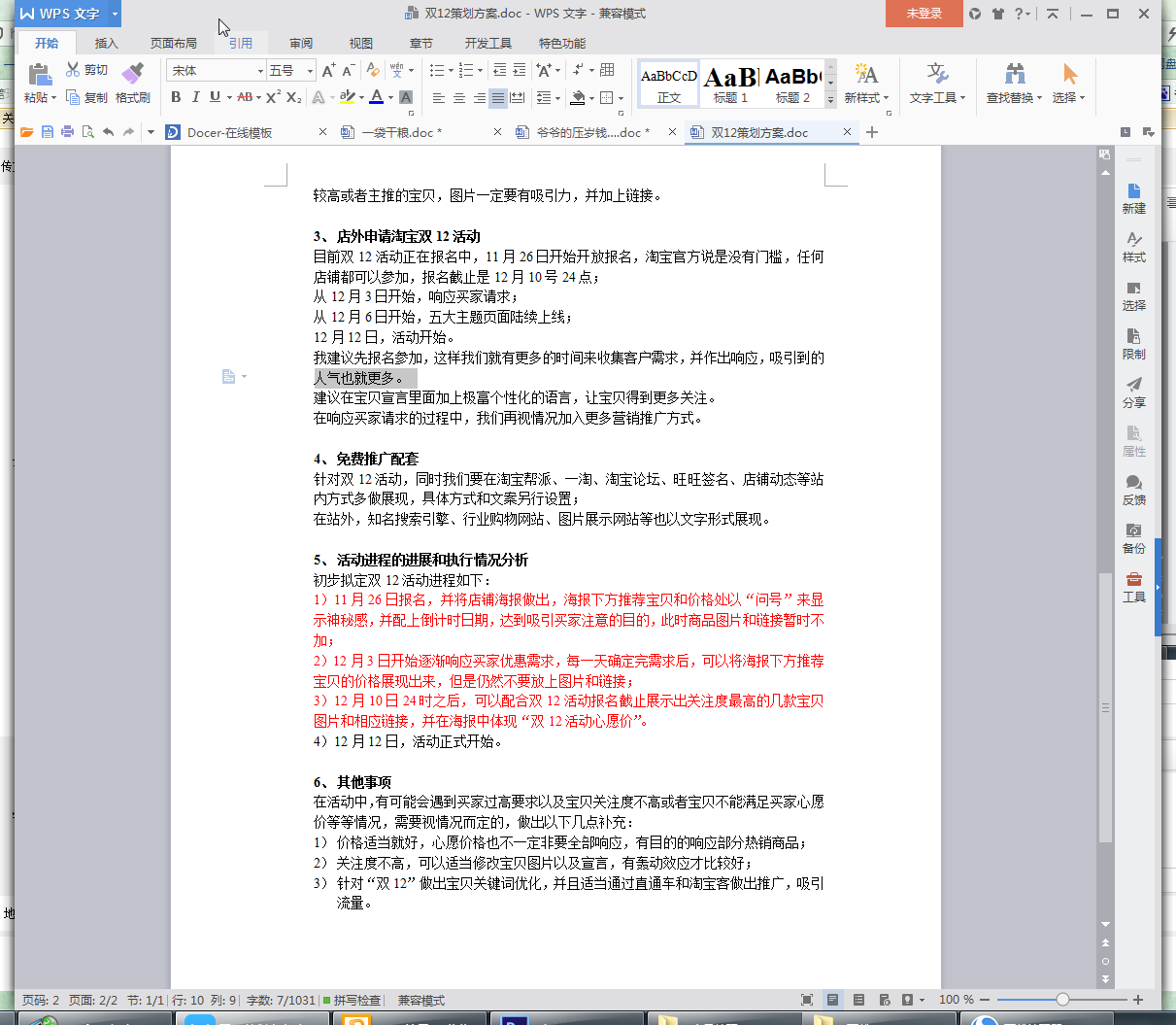Toggle bold formatting

[176, 97]
